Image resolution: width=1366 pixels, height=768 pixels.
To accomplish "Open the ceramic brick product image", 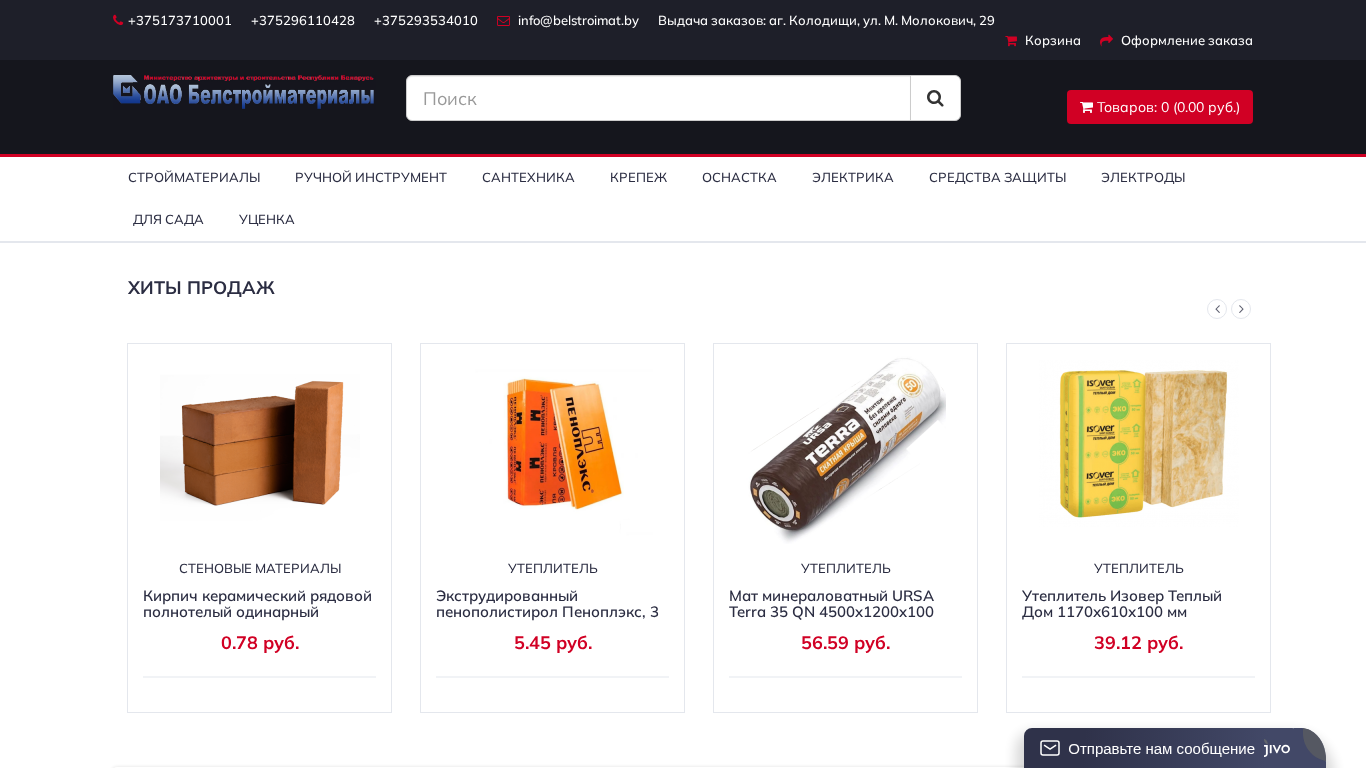I will click(x=260, y=442).
